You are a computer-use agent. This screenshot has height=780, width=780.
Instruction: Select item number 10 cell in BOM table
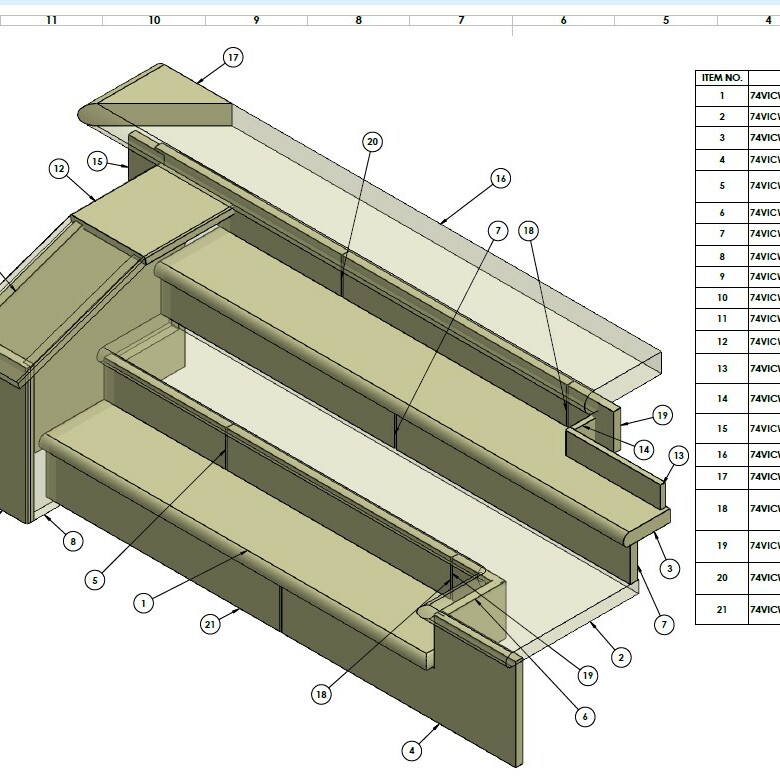722,298
